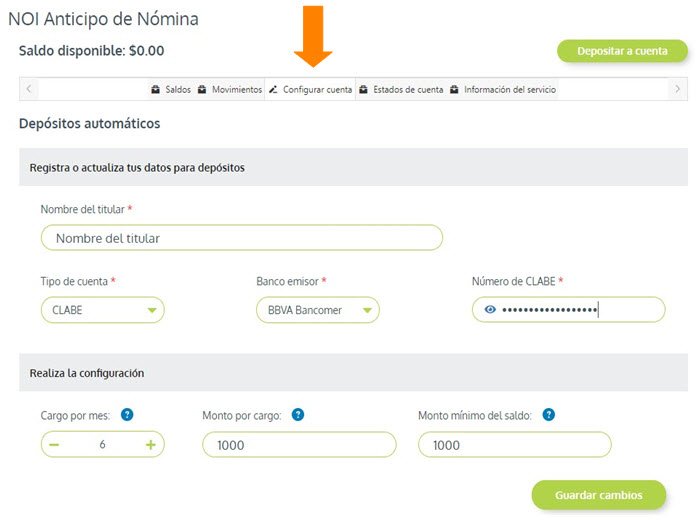Decrease Cargo por mes with minus button

click(54, 444)
